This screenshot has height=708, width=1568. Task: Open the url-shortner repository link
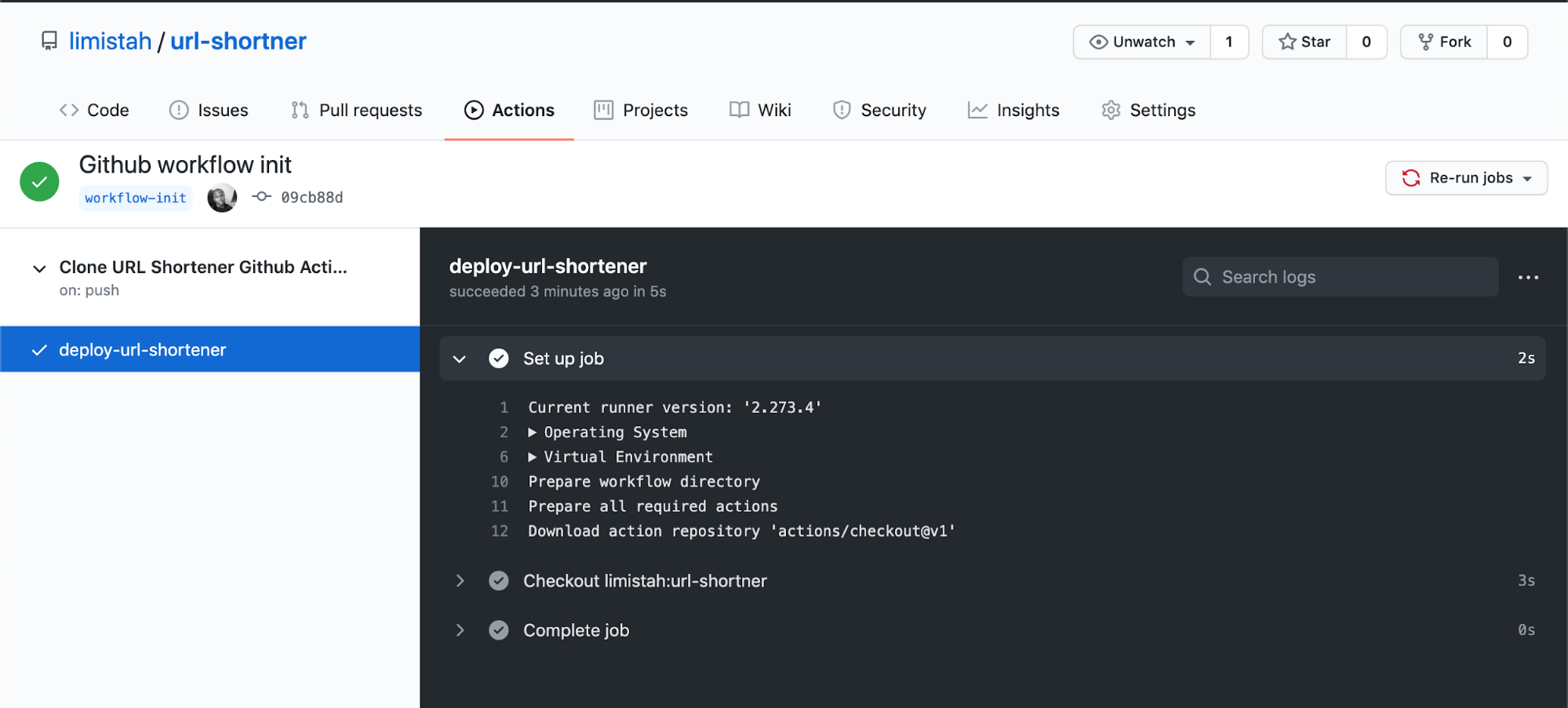(x=238, y=41)
